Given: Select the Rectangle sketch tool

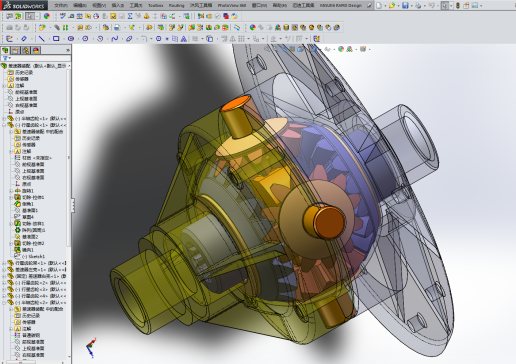Looking at the screenshot, I should [x=56, y=39].
